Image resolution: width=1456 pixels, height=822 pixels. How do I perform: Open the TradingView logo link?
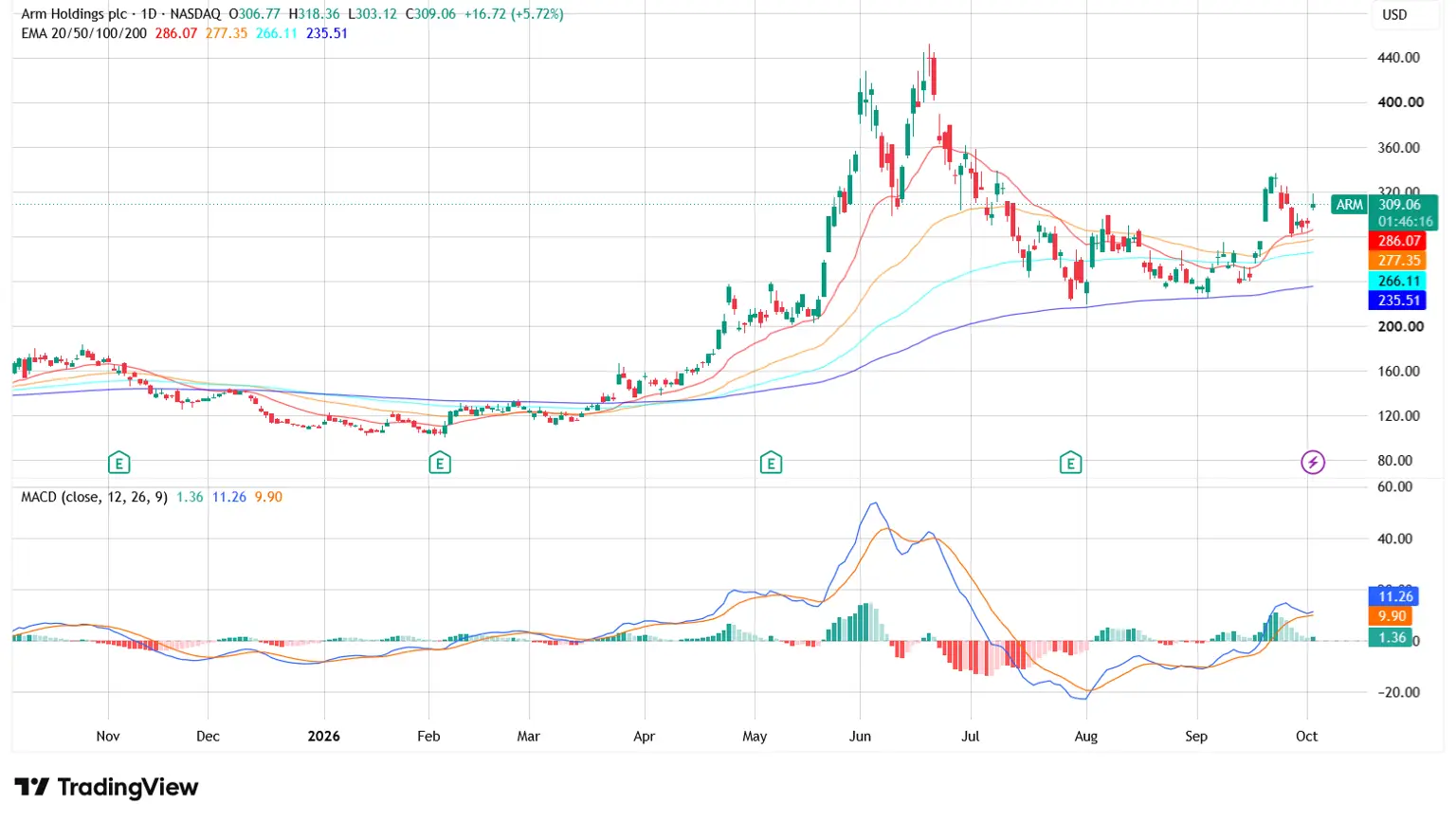[x=106, y=787]
